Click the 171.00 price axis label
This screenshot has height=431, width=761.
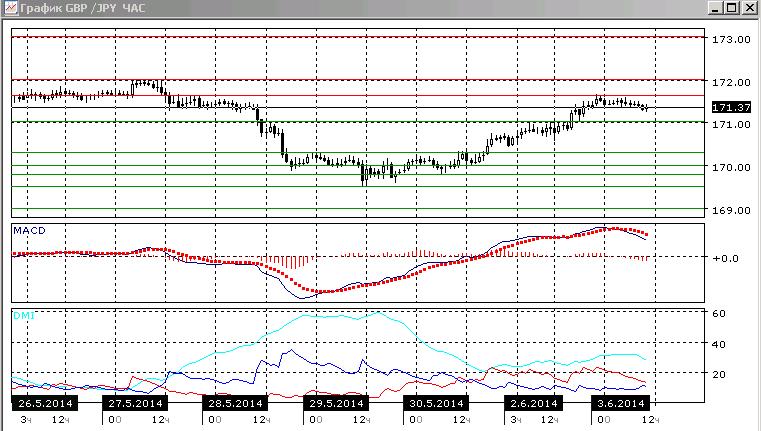[731, 125]
